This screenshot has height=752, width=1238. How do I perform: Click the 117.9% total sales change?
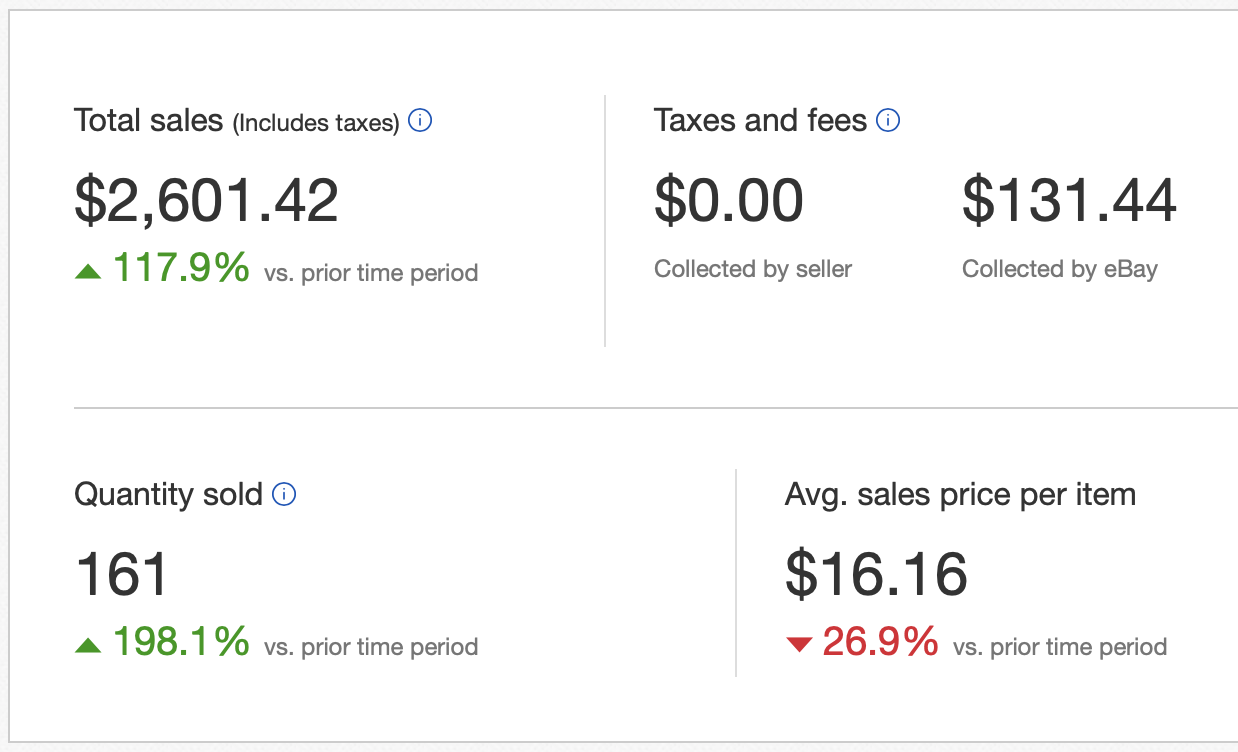pos(181,268)
